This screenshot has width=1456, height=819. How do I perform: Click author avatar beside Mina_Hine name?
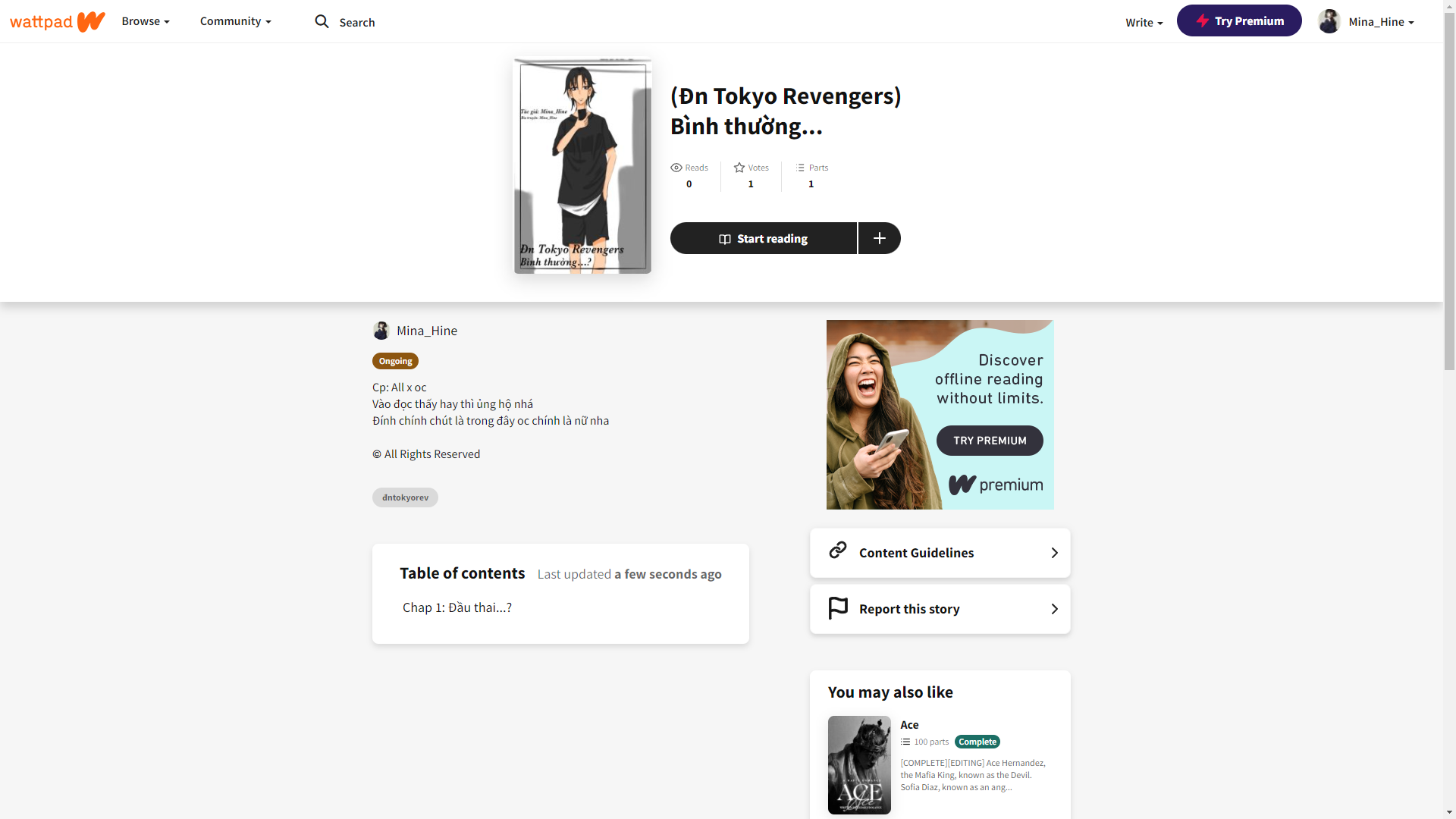pos(381,331)
